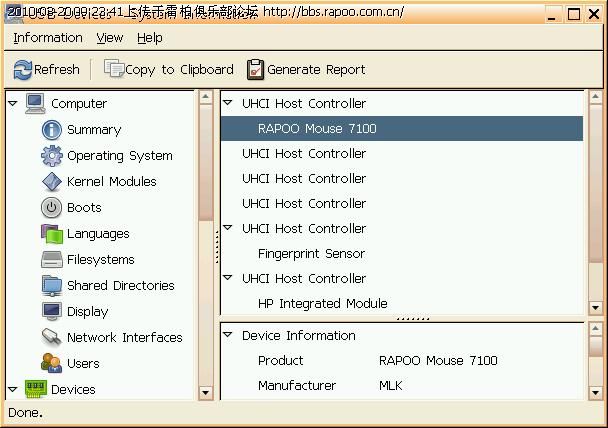Screen dimensions: 608x428
Task: Click the sidebar scrollbar up arrow
Action: click(206, 97)
